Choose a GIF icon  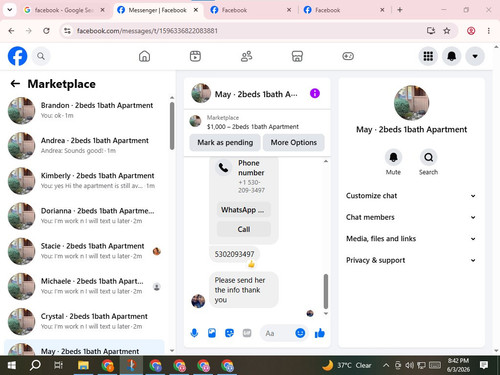click(x=247, y=333)
